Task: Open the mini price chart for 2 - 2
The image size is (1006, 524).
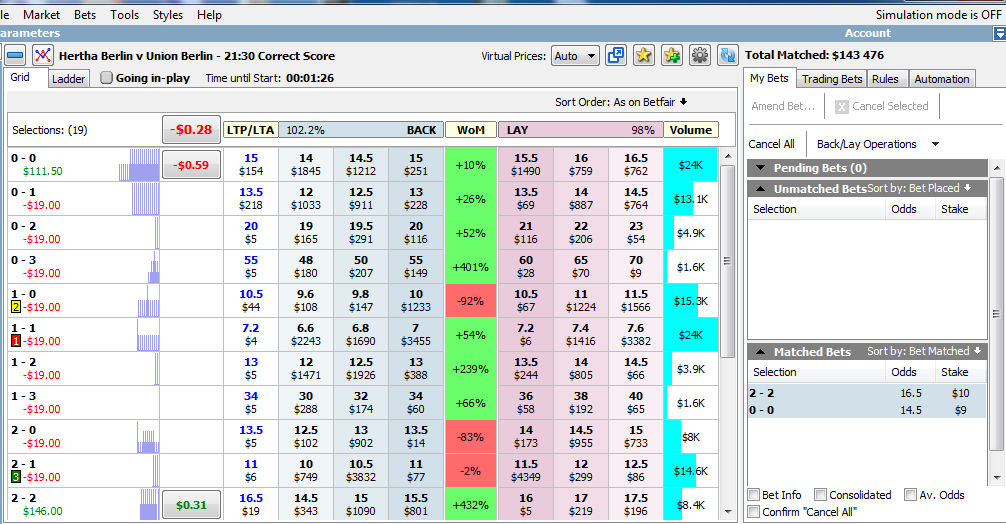Action: click(x=149, y=505)
